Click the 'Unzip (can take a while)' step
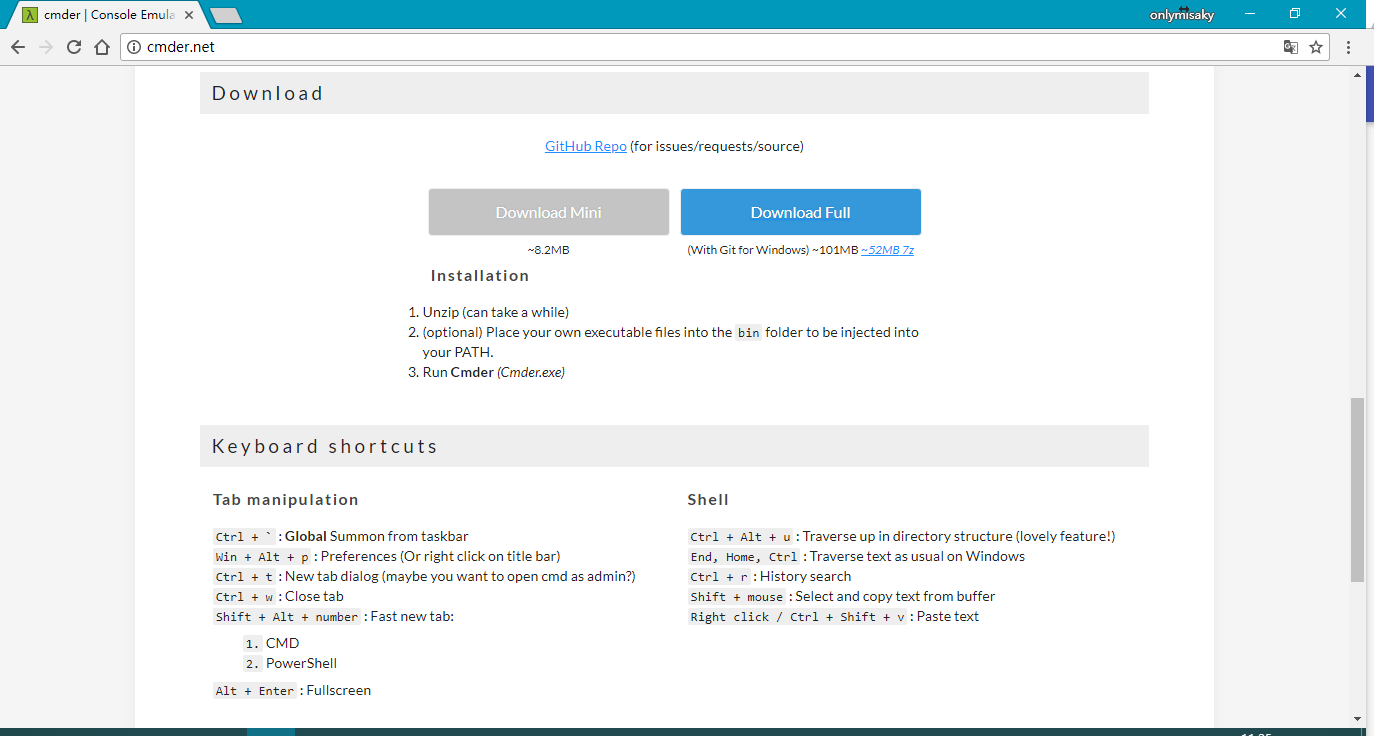 pyautogui.click(x=496, y=312)
